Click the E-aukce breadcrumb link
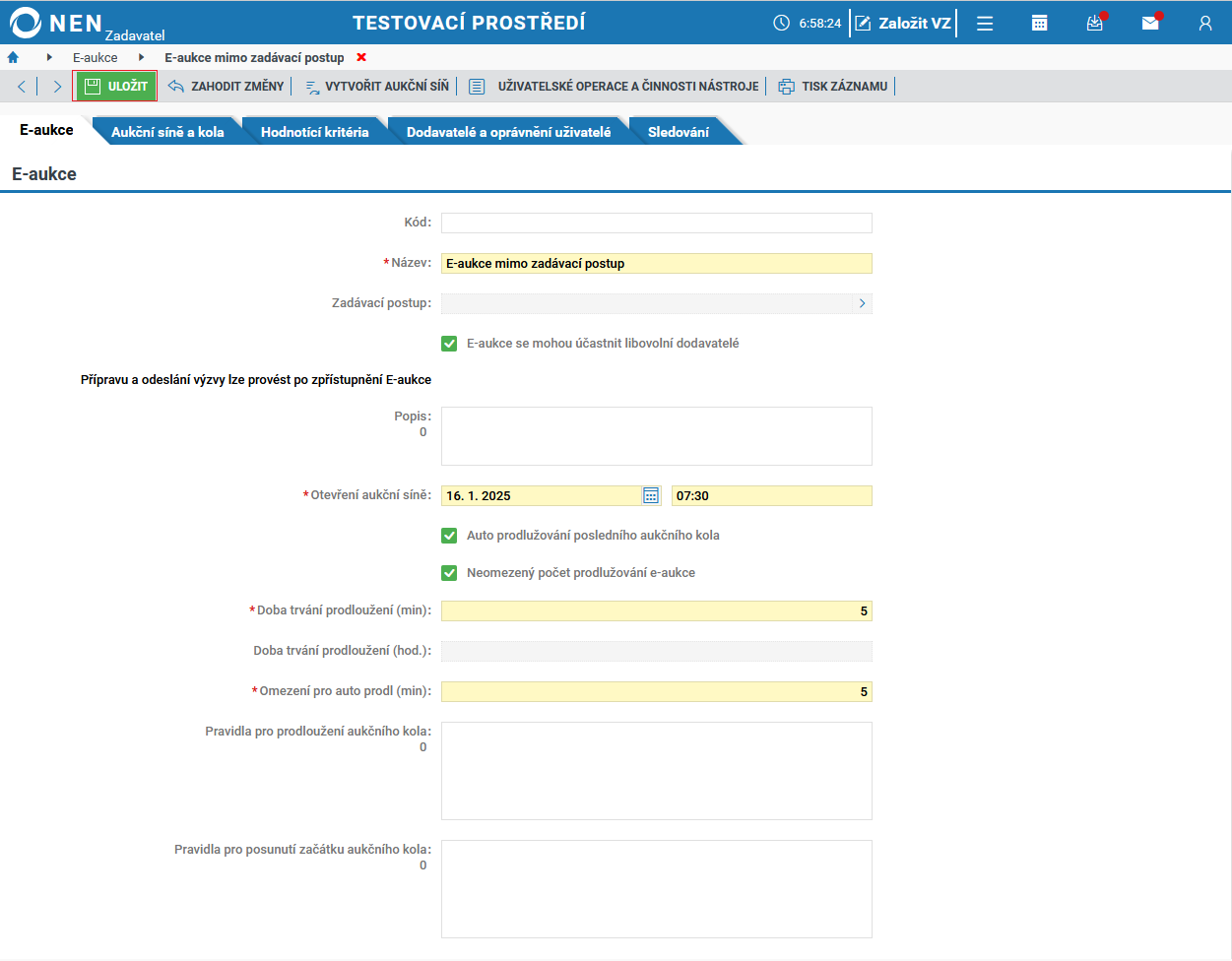Viewport: 1232px width, 961px height. 96,58
